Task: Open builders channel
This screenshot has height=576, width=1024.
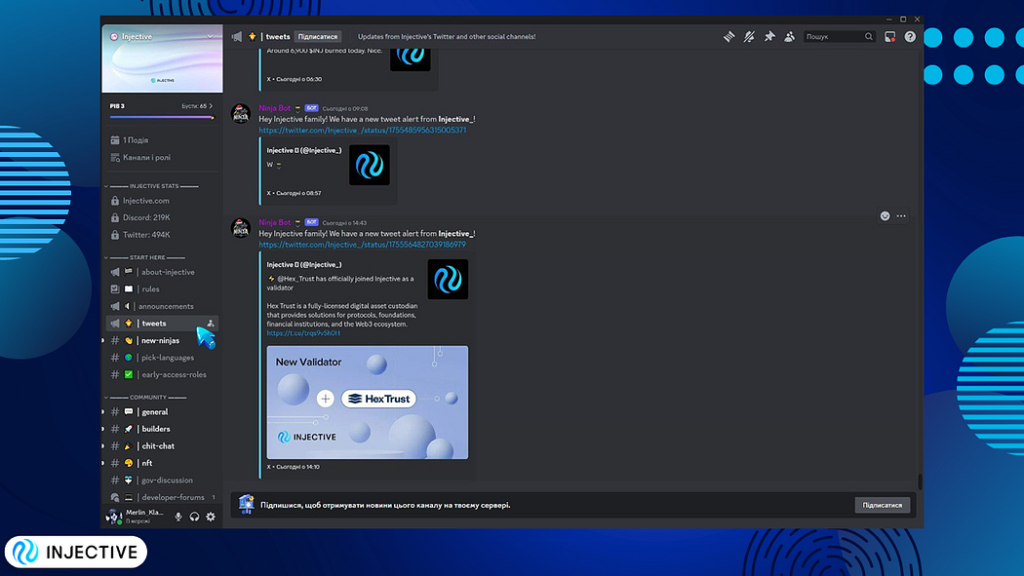Action: pyautogui.click(x=162, y=428)
